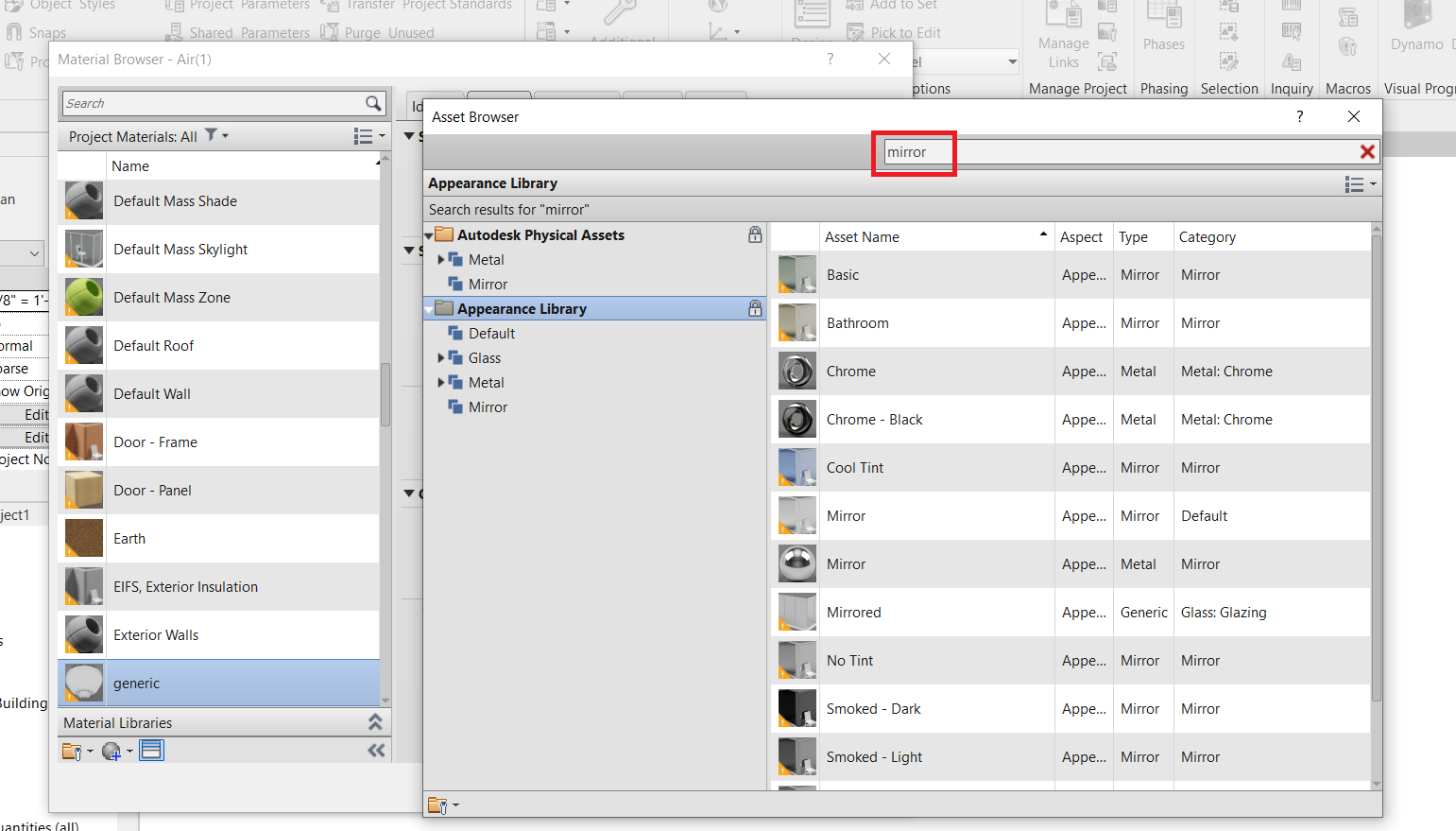Click the open material library folder icon
This screenshot has width=1456, height=831.
[72, 750]
